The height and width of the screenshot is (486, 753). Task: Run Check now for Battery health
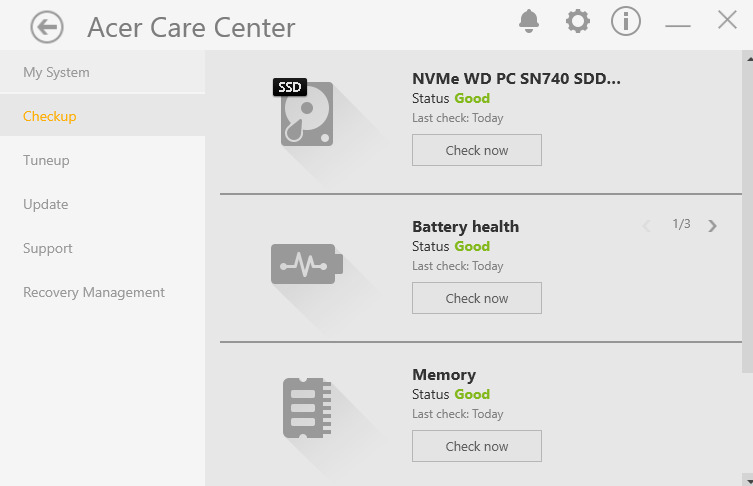[477, 298]
